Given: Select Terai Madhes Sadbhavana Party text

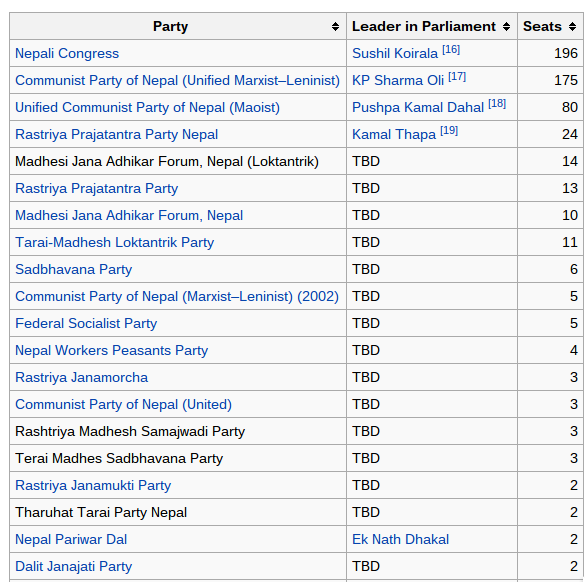Looking at the screenshot, I should coord(119,459).
